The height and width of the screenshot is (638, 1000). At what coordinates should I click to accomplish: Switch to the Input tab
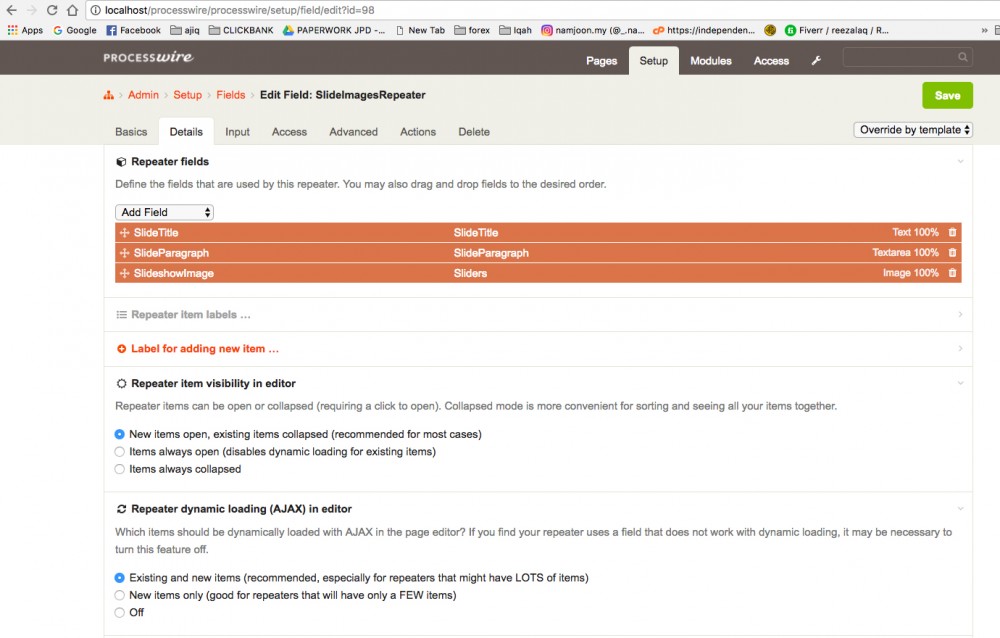(237, 132)
